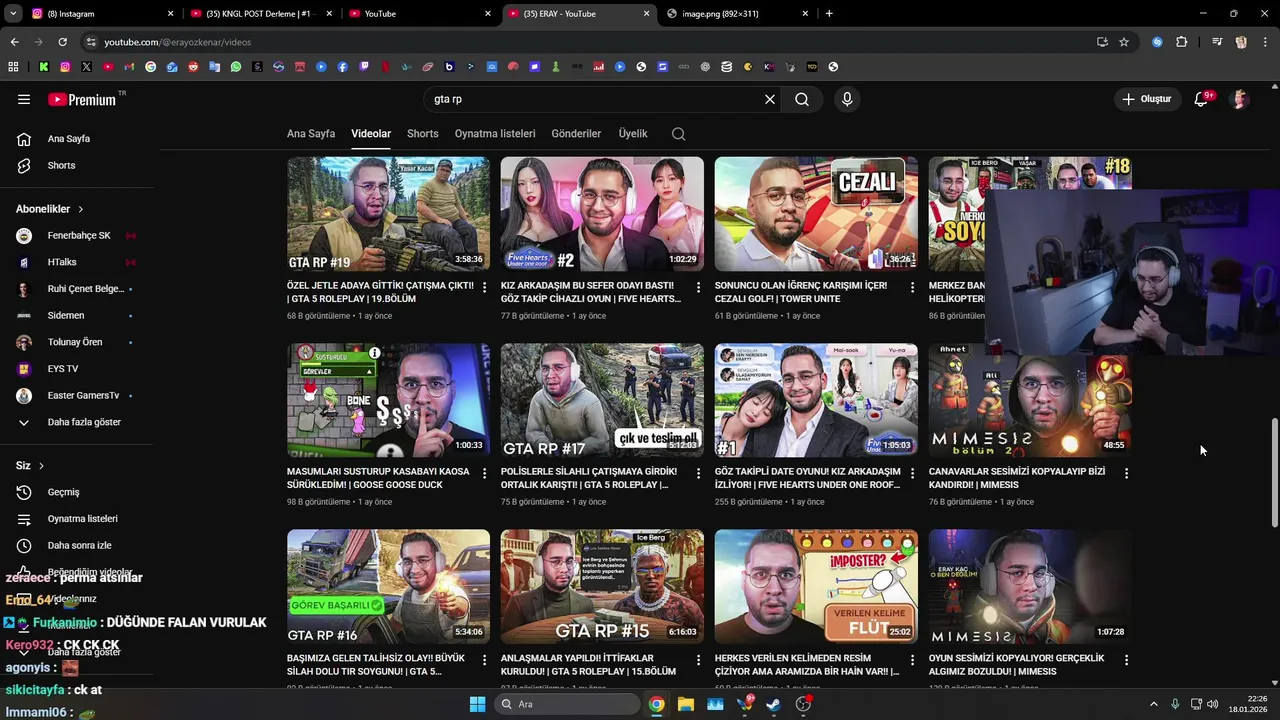Viewport: 1280px width, 720px height.
Task: Reload the page in browser
Action: (x=62, y=42)
